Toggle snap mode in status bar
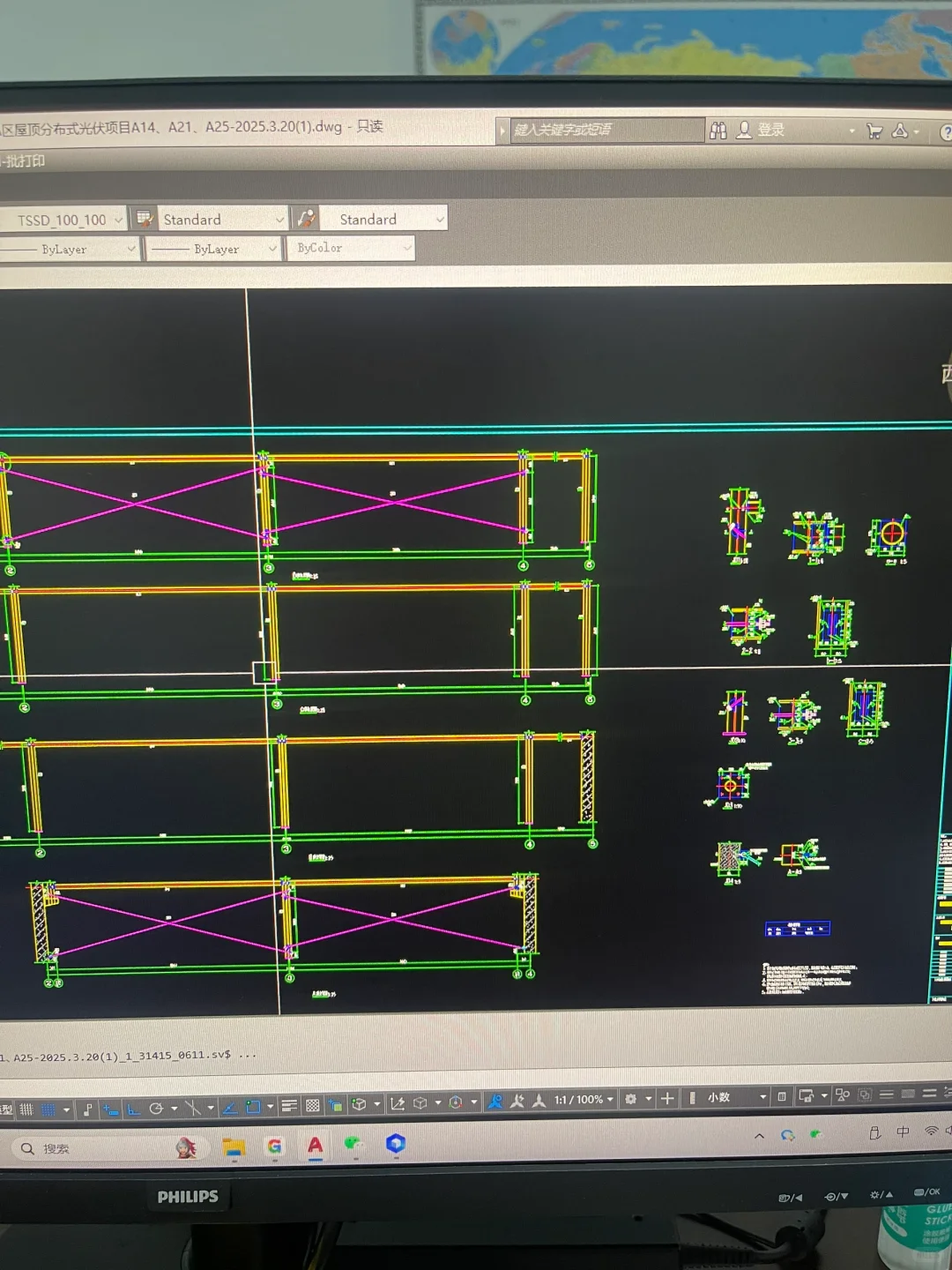952x1270 pixels. (x=49, y=1109)
